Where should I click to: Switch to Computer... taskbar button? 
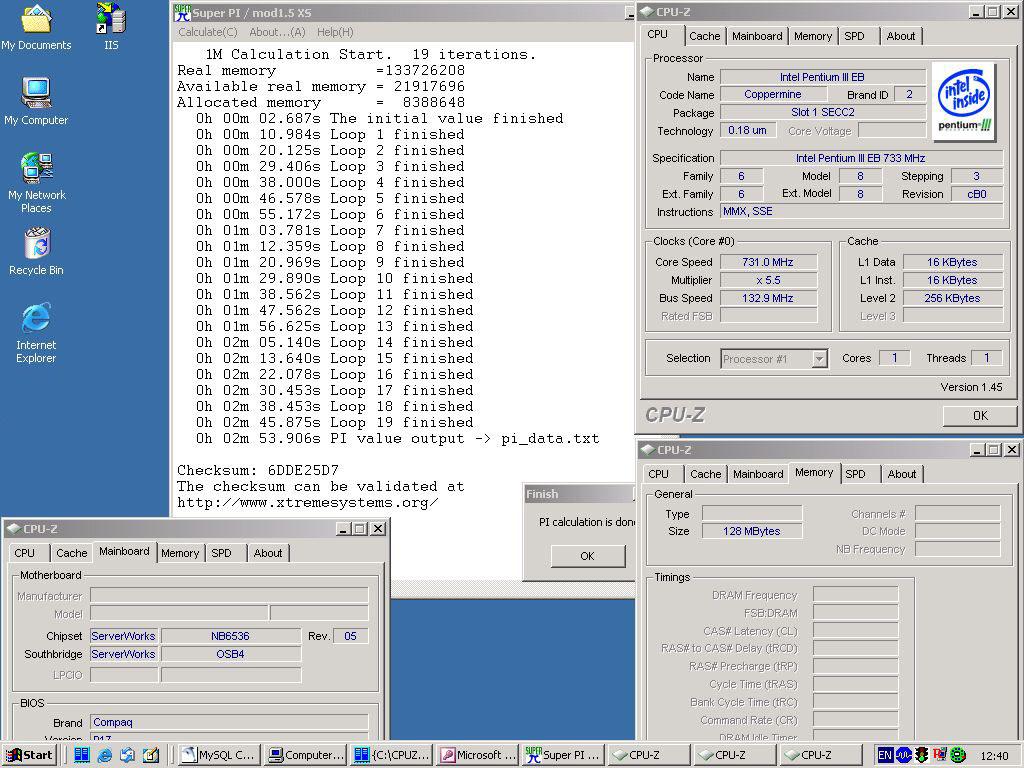[306, 755]
